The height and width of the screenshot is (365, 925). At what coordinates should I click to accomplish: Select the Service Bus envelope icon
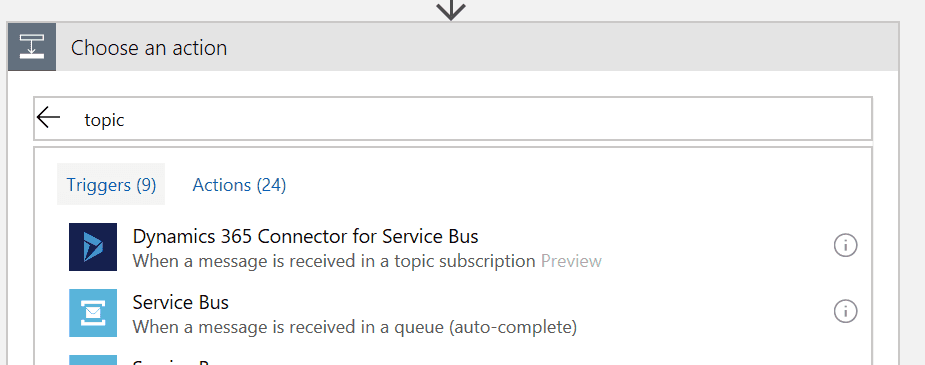point(93,313)
